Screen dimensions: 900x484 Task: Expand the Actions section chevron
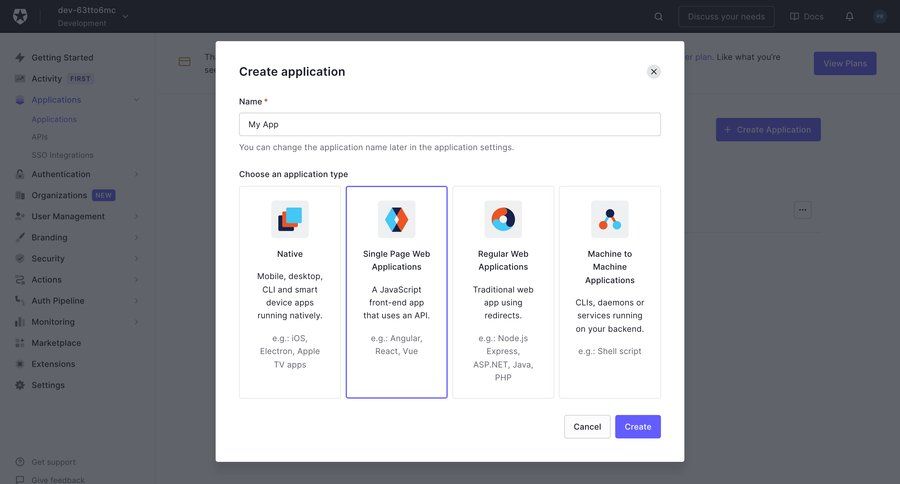pos(137,280)
